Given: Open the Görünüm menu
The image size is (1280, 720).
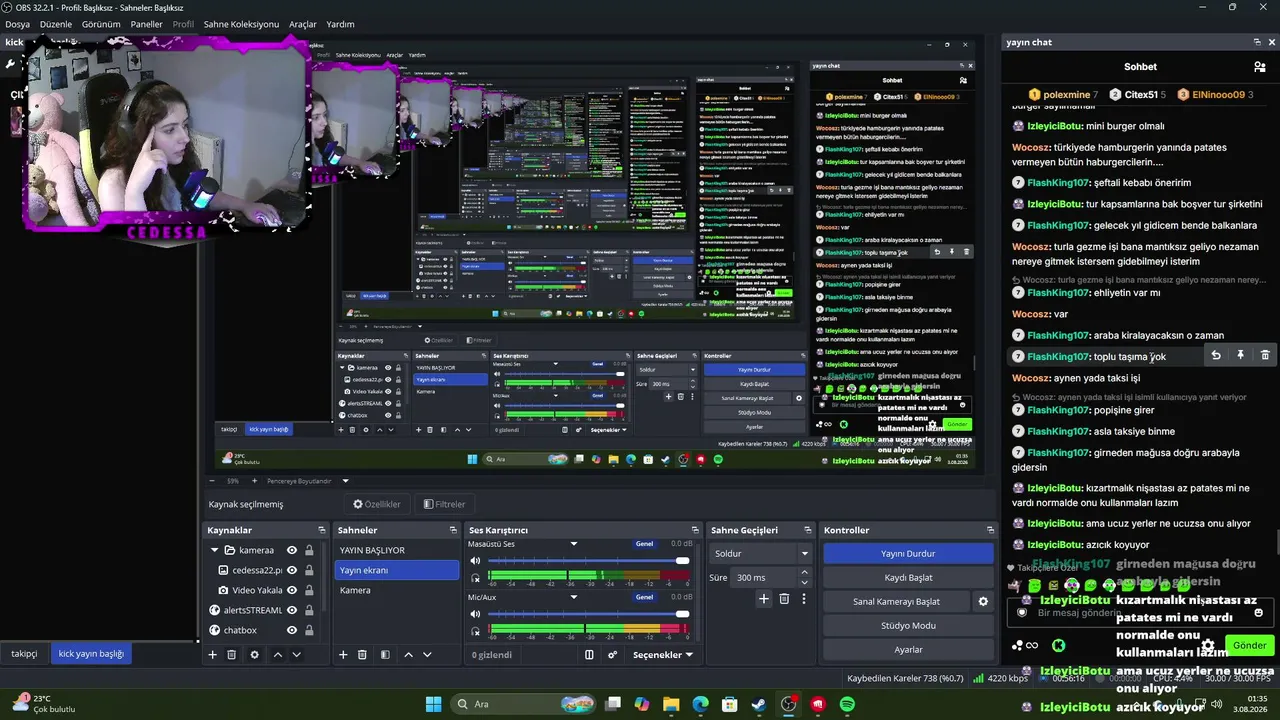Looking at the screenshot, I should point(101,24).
